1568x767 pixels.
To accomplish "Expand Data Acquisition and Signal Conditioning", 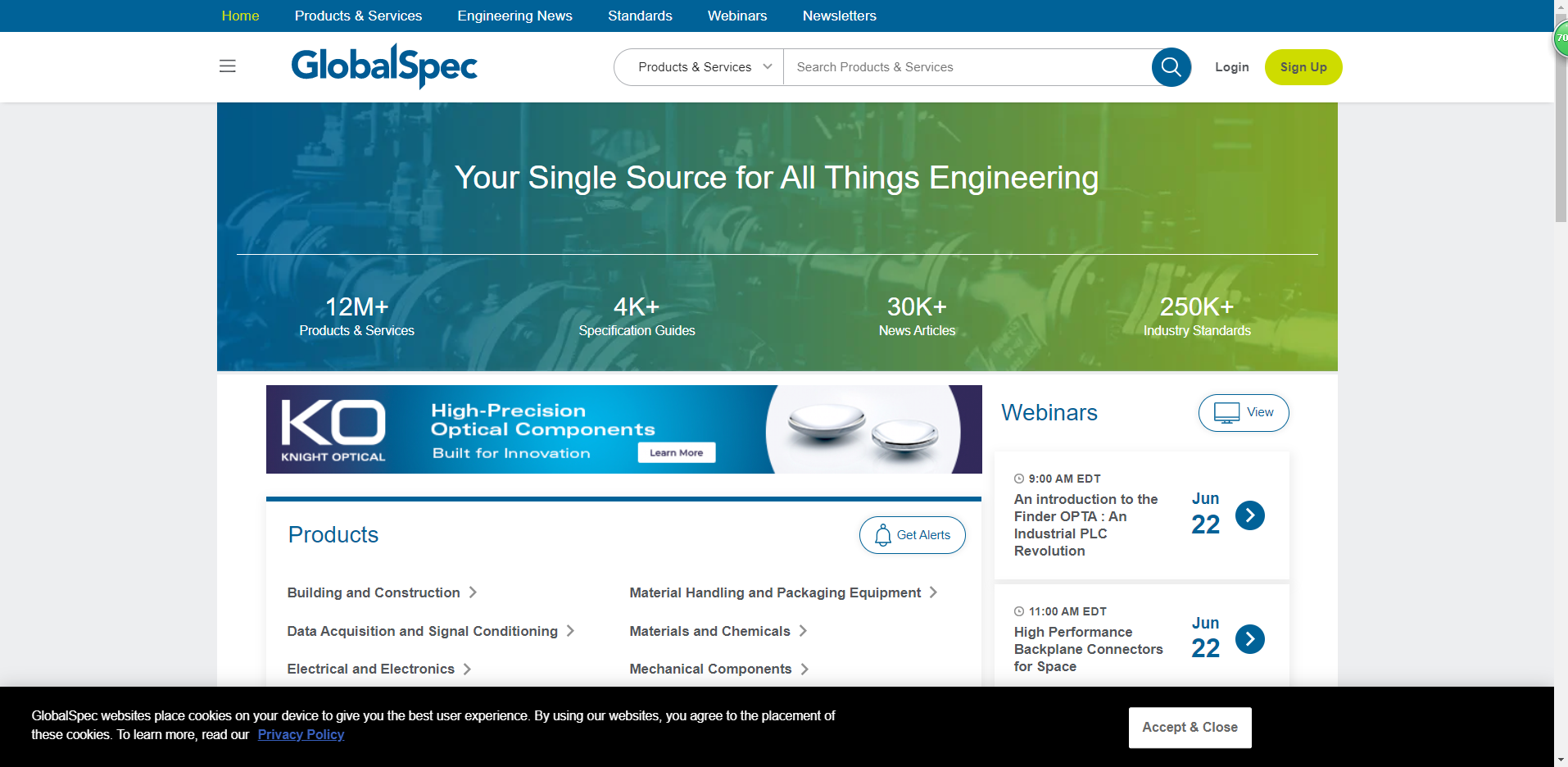I will (x=431, y=631).
